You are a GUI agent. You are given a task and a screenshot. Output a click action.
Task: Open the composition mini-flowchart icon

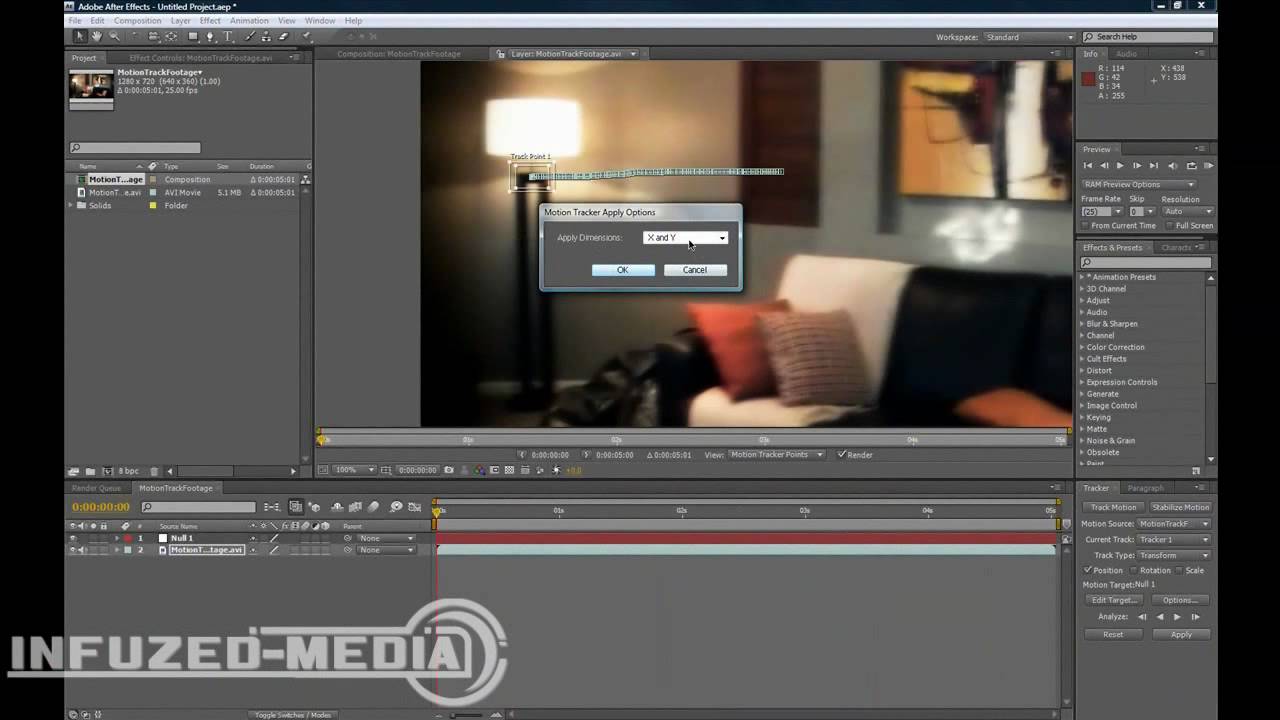click(272, 507)
